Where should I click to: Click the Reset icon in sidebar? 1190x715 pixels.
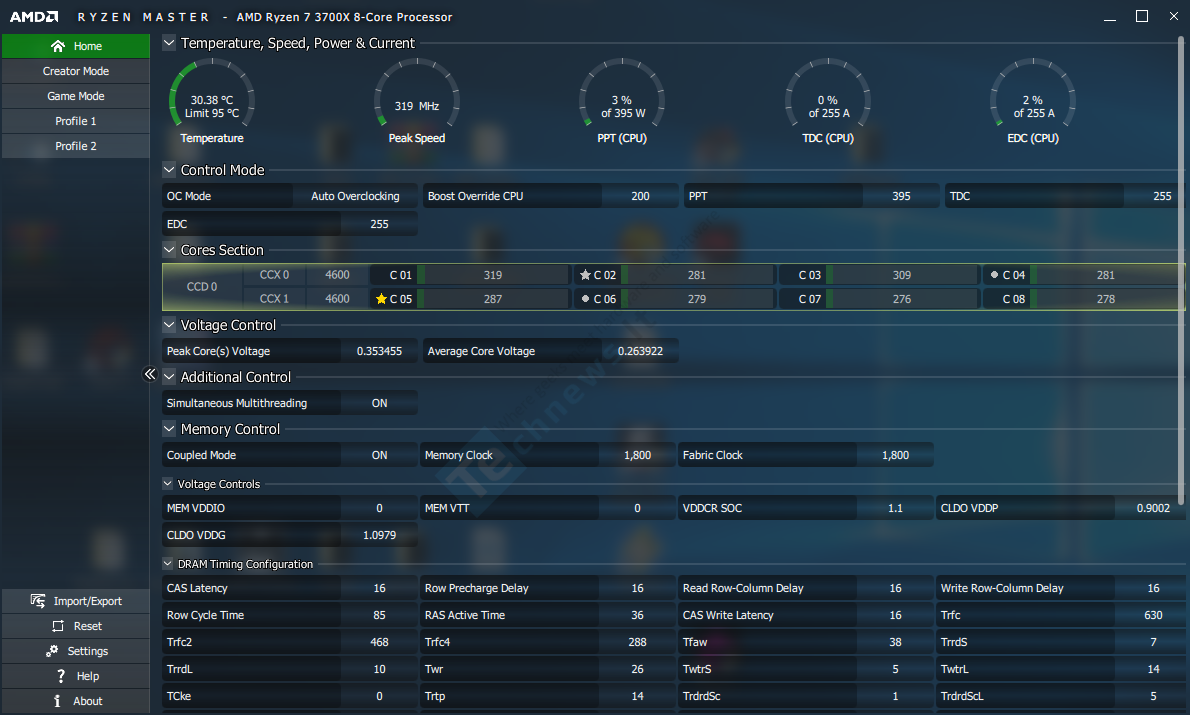(58, 626)
